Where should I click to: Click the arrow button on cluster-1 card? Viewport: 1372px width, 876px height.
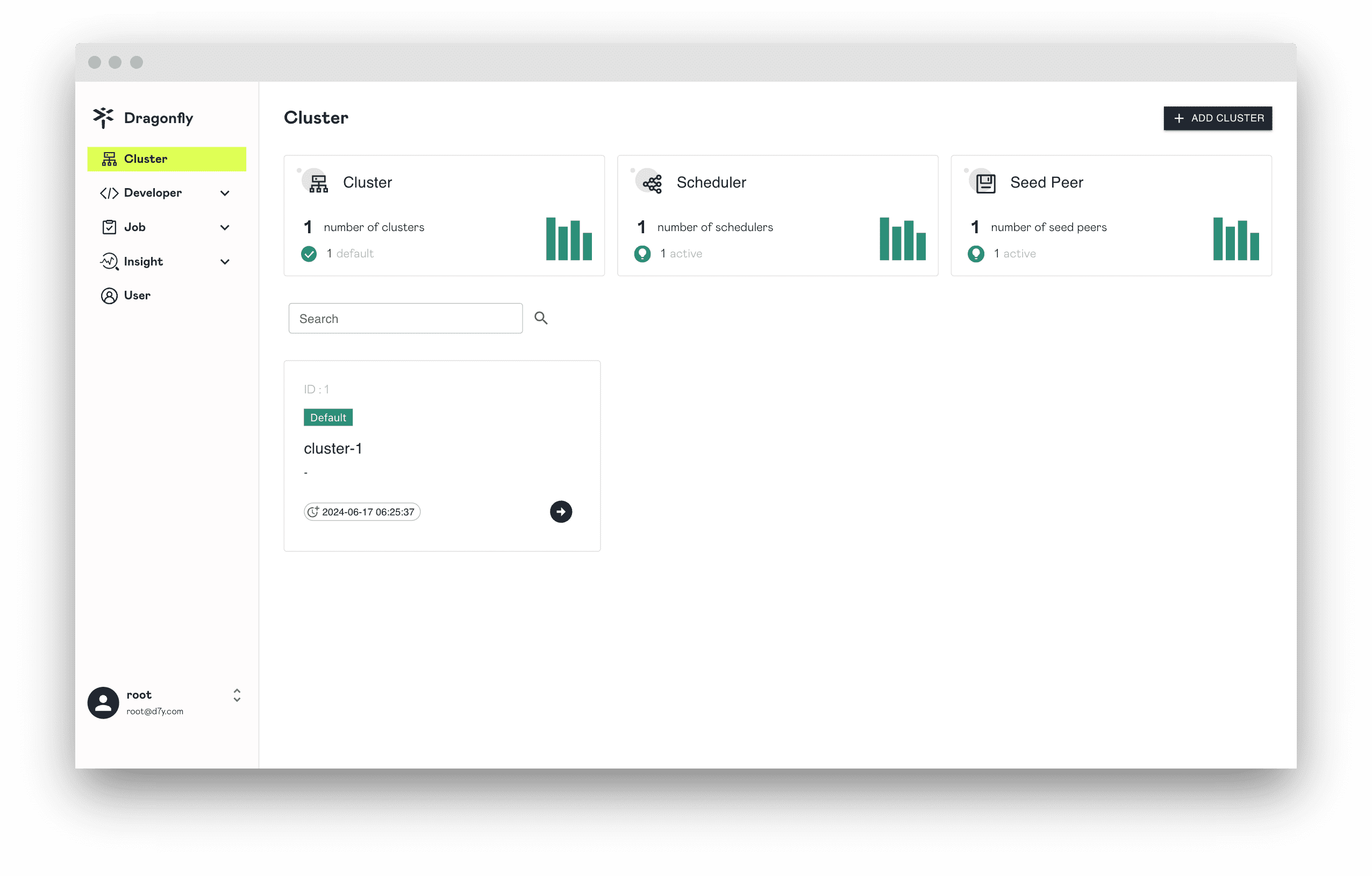pyautogui.click(x=561, y=512)
